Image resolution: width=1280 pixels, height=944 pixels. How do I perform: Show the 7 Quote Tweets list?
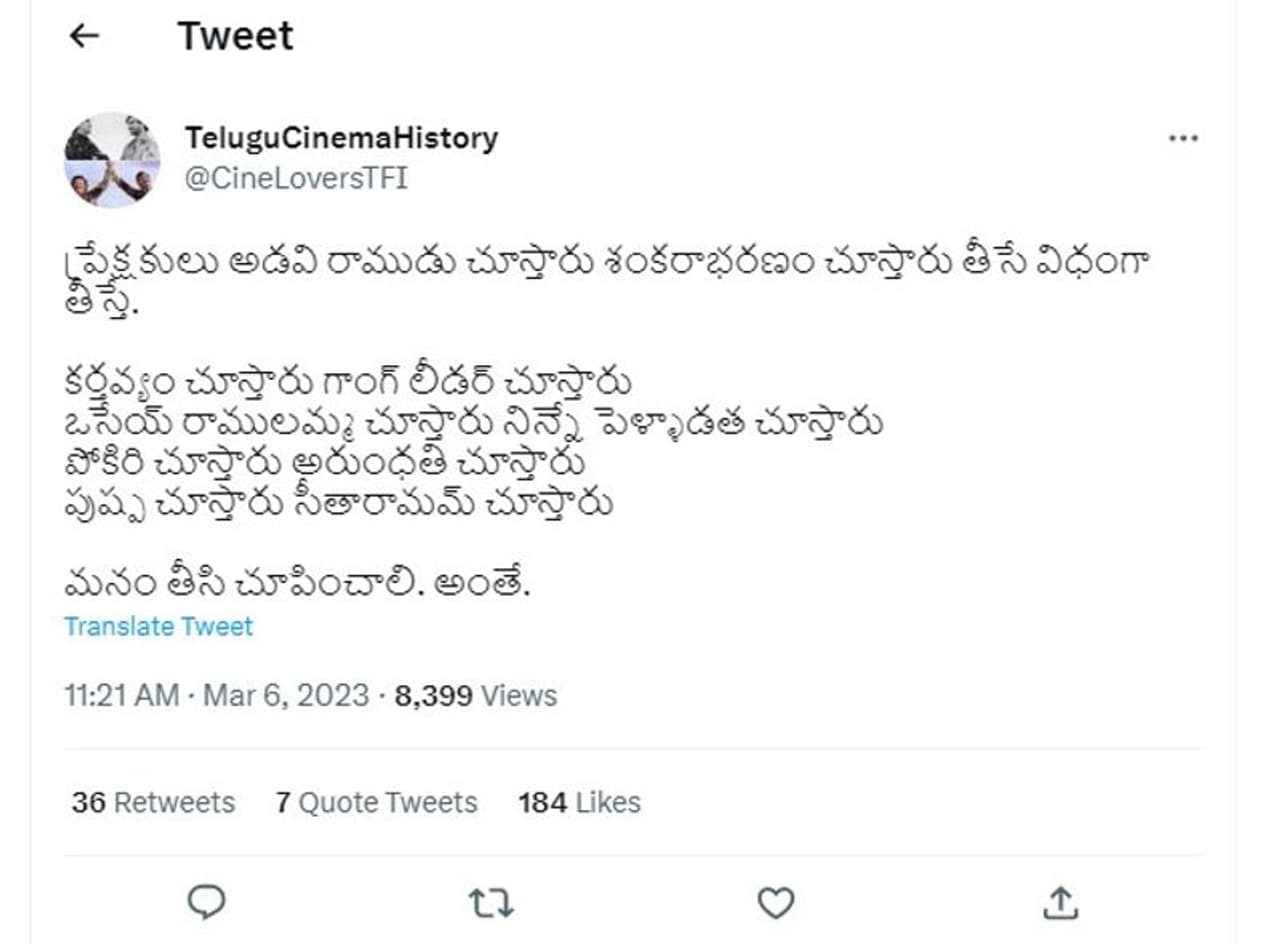pyautogui.click(x=376, y=802)
